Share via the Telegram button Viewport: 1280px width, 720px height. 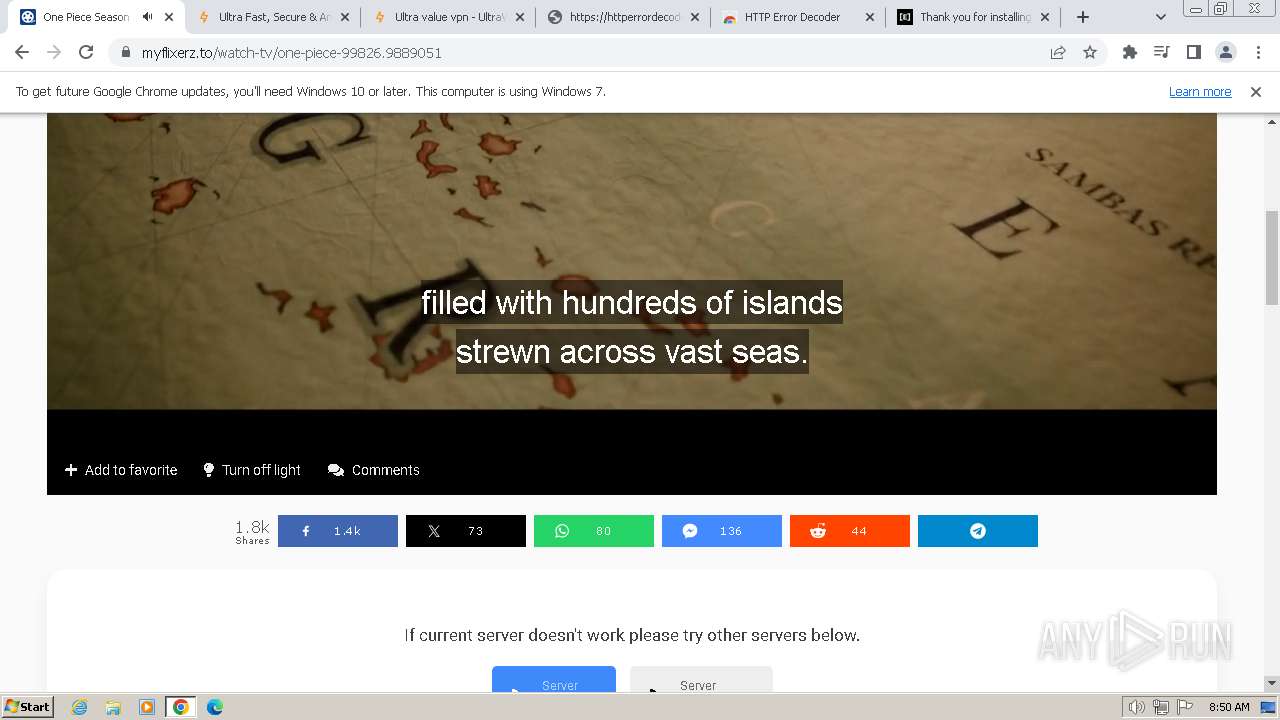pos(978,531)
